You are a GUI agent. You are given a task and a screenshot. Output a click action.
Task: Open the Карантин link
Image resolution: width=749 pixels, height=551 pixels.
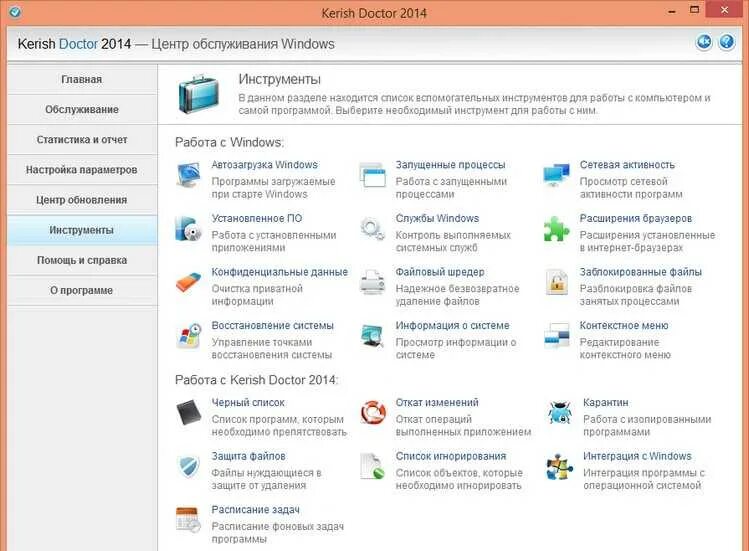point(606,402)
